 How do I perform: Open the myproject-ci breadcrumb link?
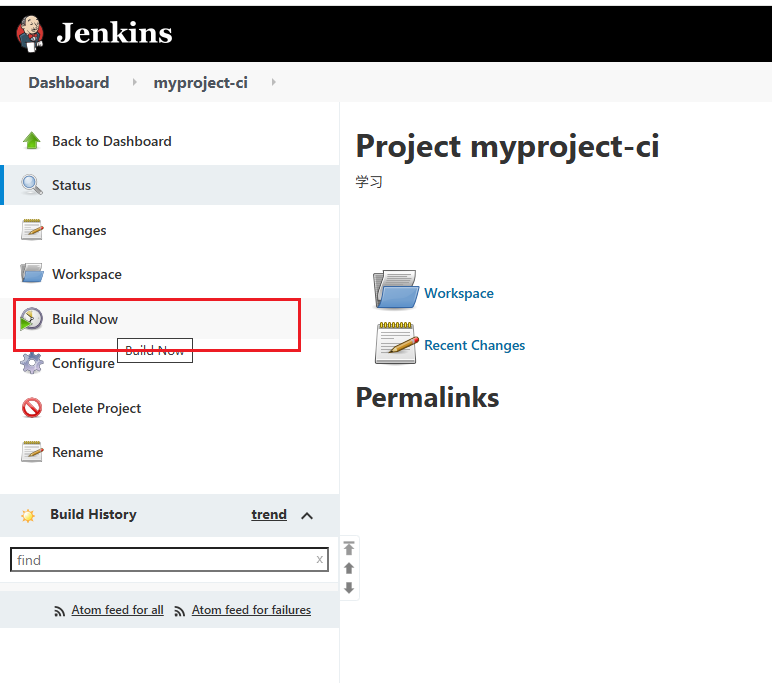click(x=200, y=83)
